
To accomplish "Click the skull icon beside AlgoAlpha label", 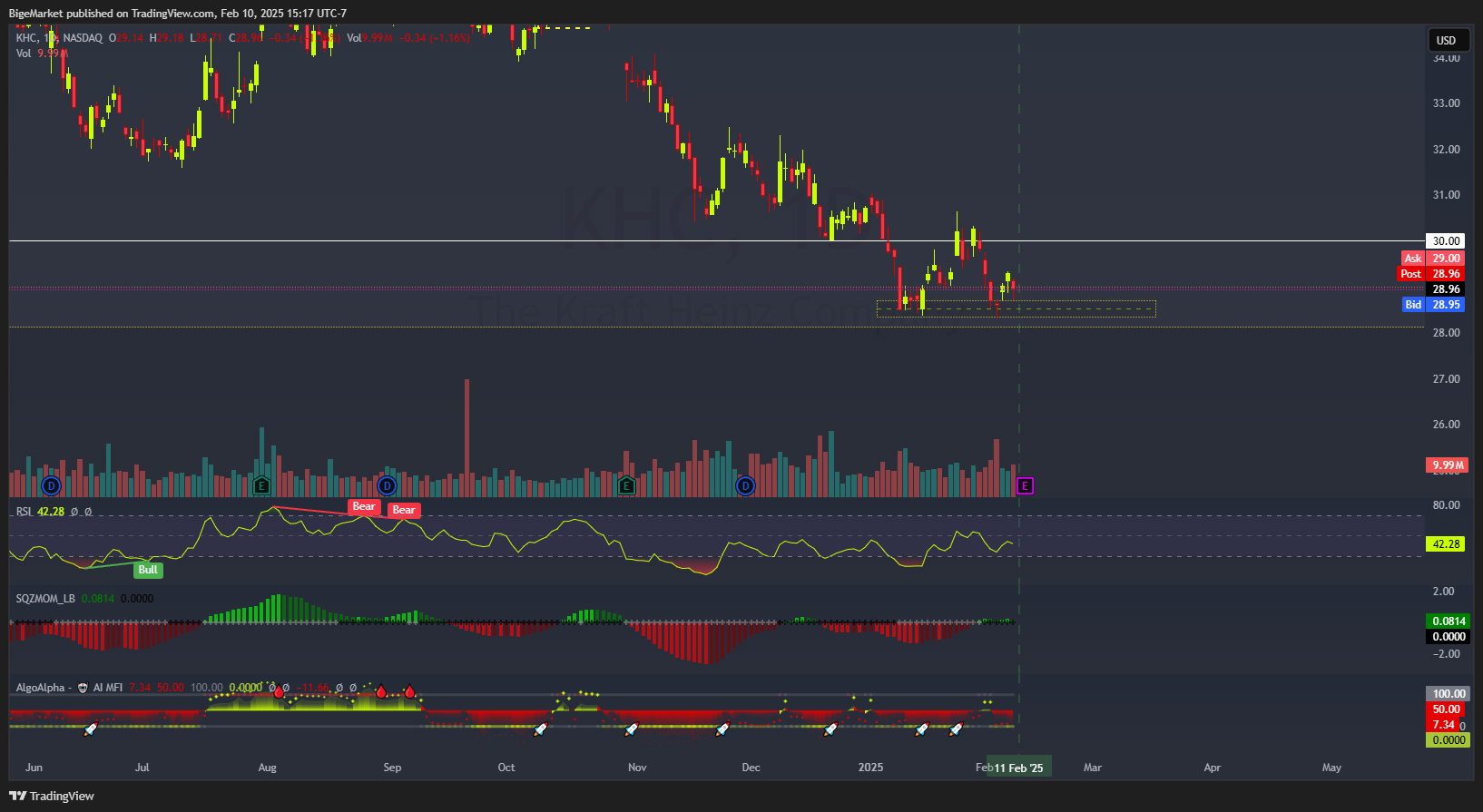I will click(x=83, y=688).
